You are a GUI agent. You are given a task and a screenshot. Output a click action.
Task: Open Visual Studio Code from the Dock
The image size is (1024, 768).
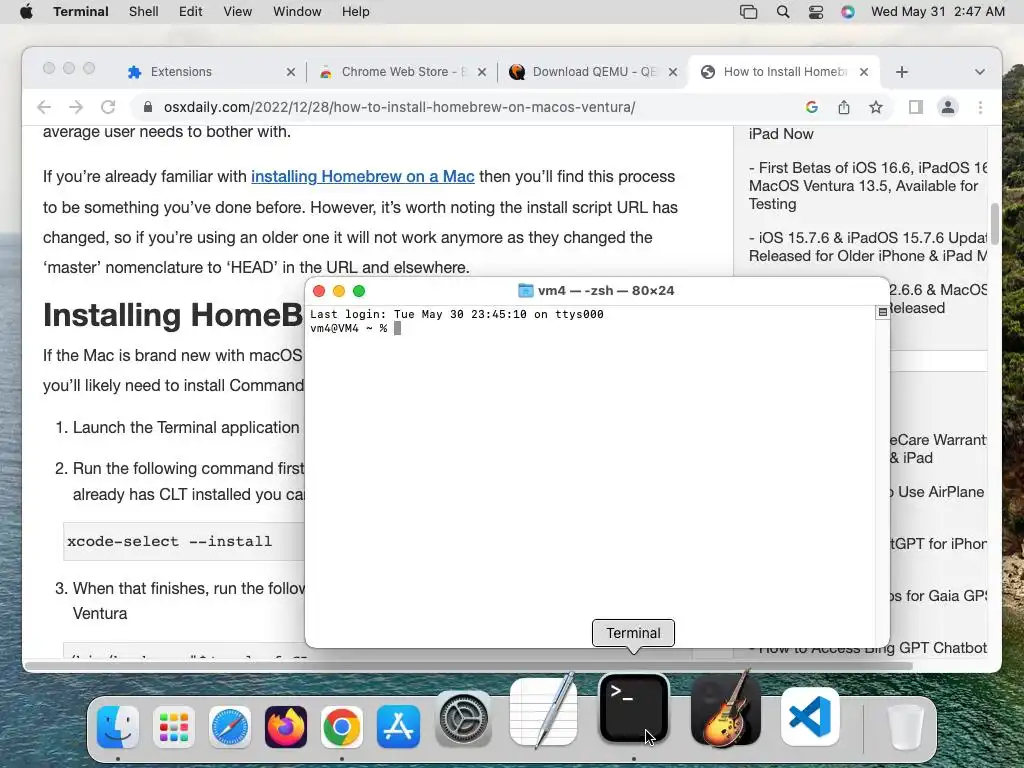810,717
